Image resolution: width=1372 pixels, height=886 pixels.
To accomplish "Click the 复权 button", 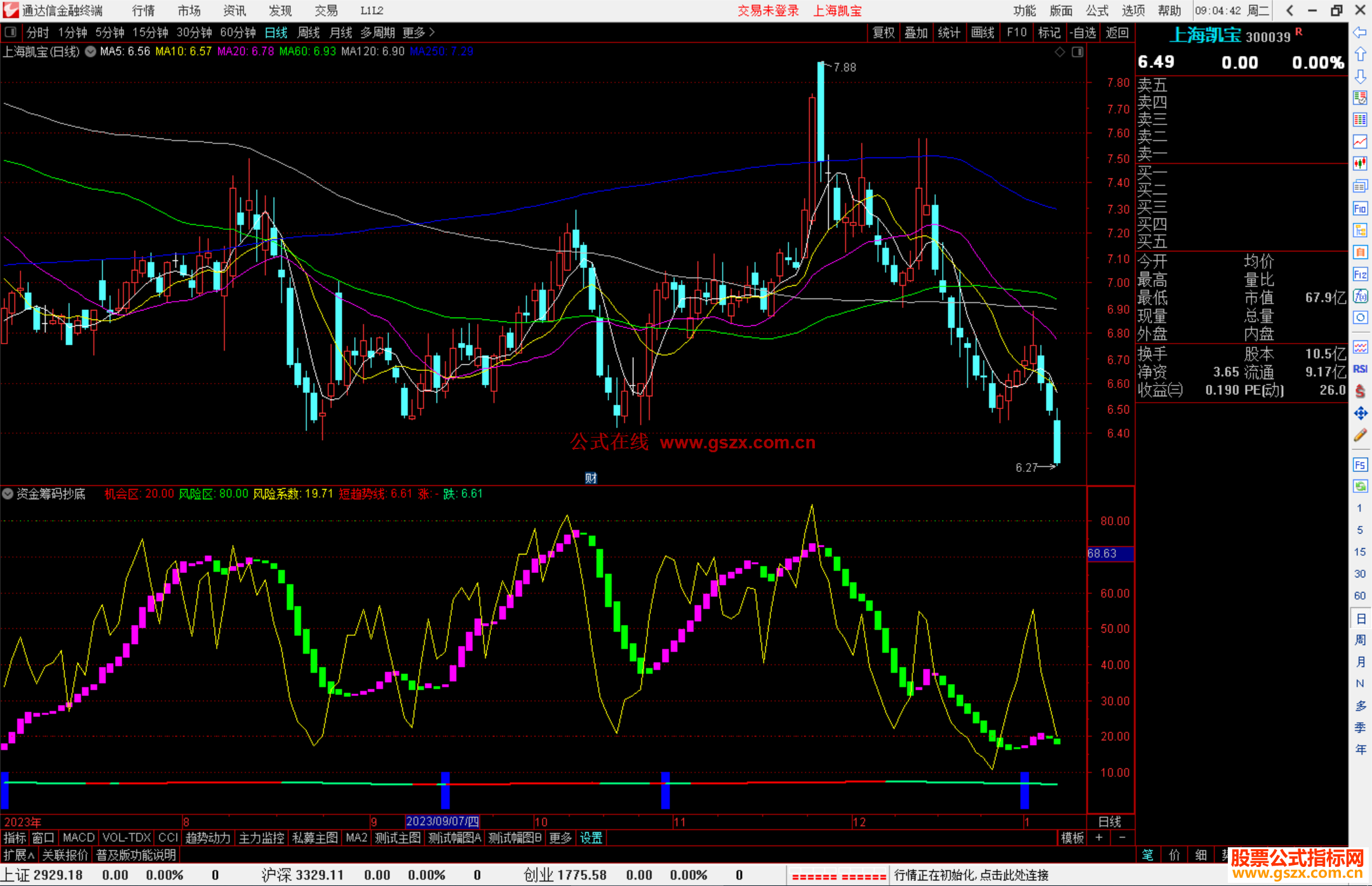I will 883,32.
